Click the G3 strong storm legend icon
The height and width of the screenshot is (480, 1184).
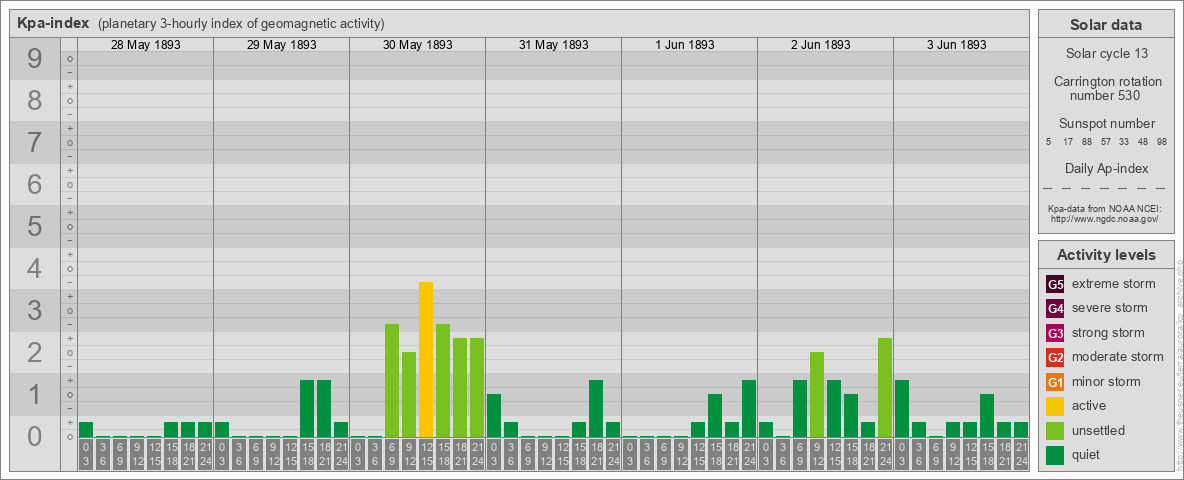pos(1055,333)
